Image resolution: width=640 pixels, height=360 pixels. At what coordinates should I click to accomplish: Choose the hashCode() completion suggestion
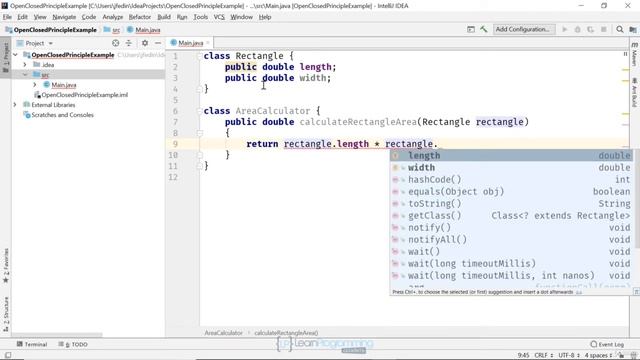[512, 180]
